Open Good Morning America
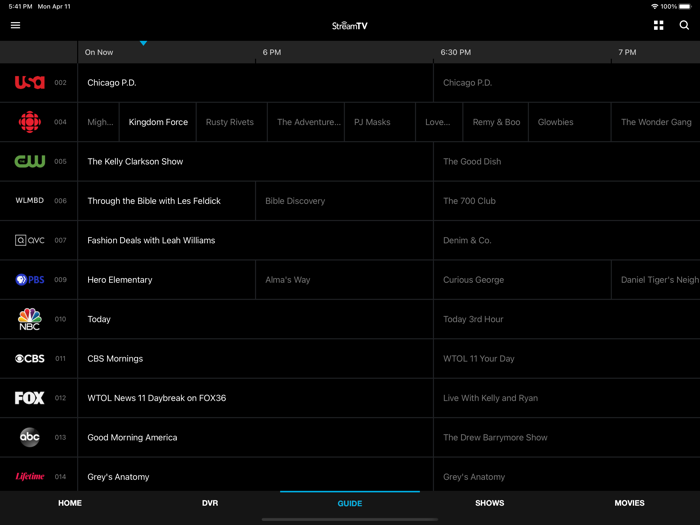700x525 pixels. (x=255, y=437)
